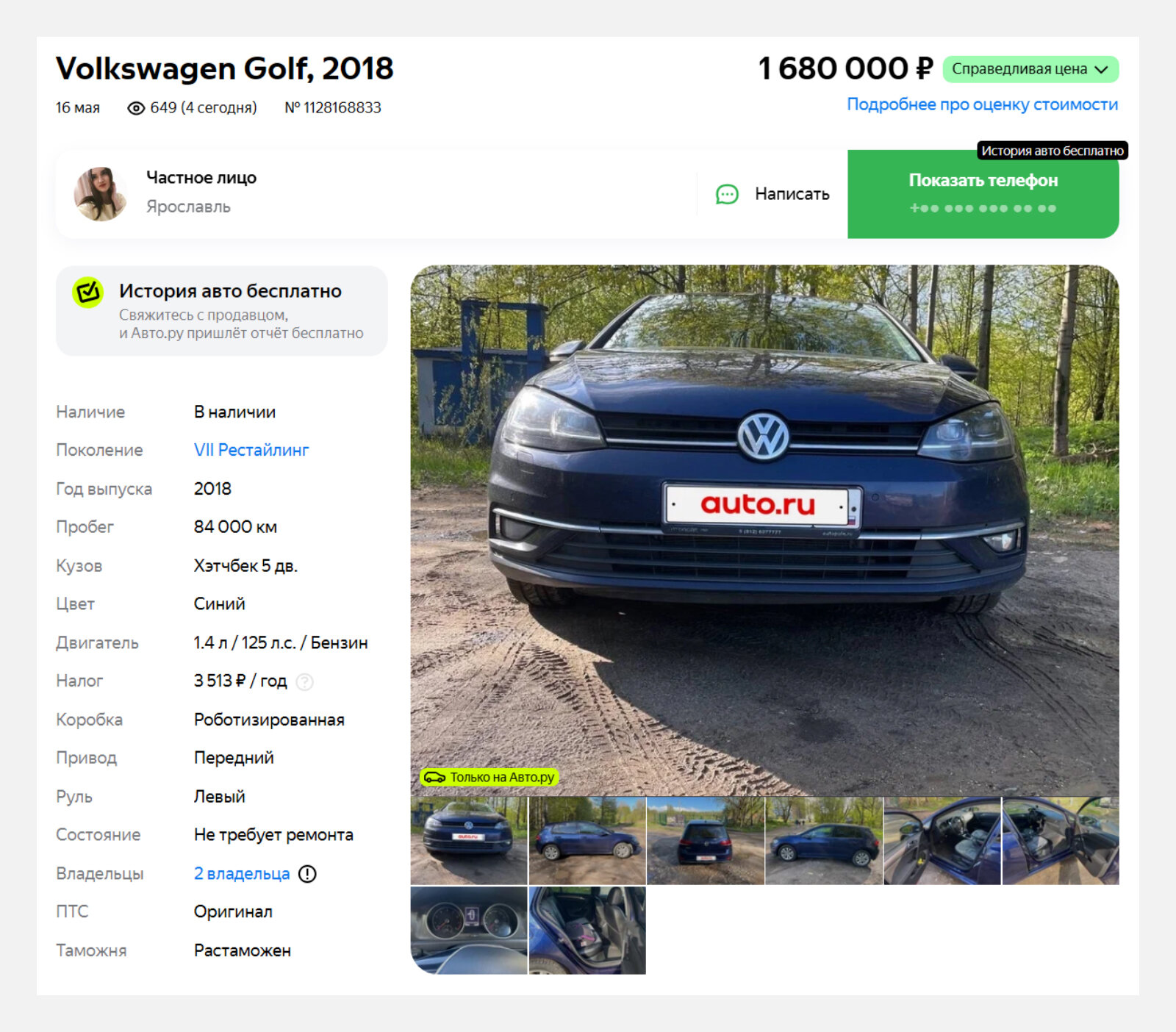
Task: Click the yellow checkmark history badge icon
Action: tap(87, 293)
